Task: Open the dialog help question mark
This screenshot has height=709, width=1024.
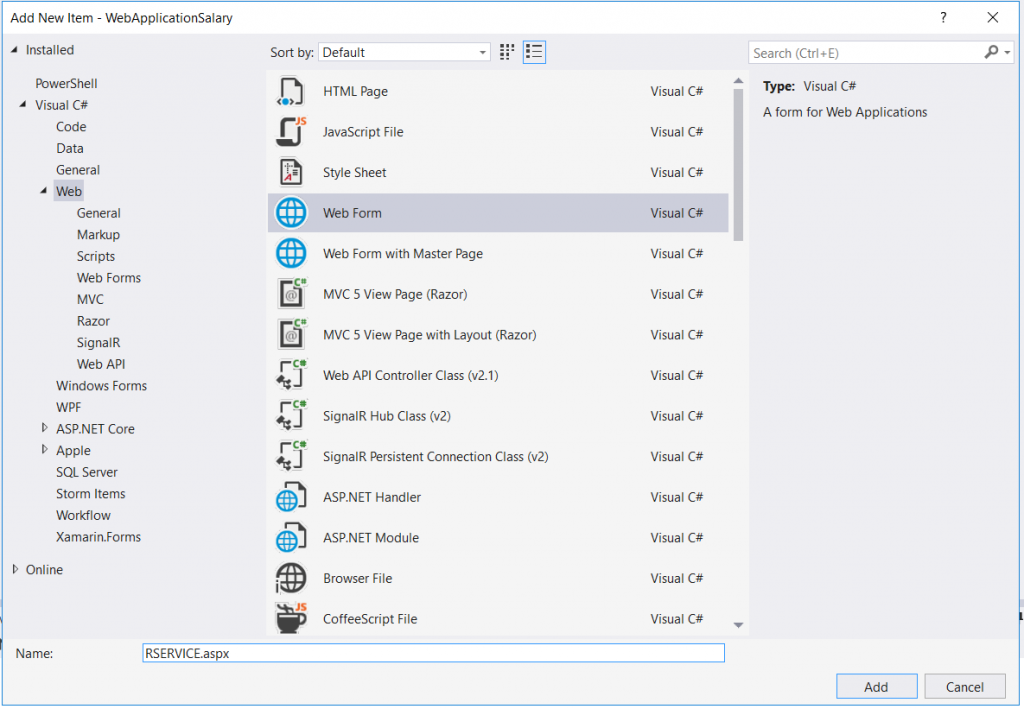Action: (x=943, y=18)
